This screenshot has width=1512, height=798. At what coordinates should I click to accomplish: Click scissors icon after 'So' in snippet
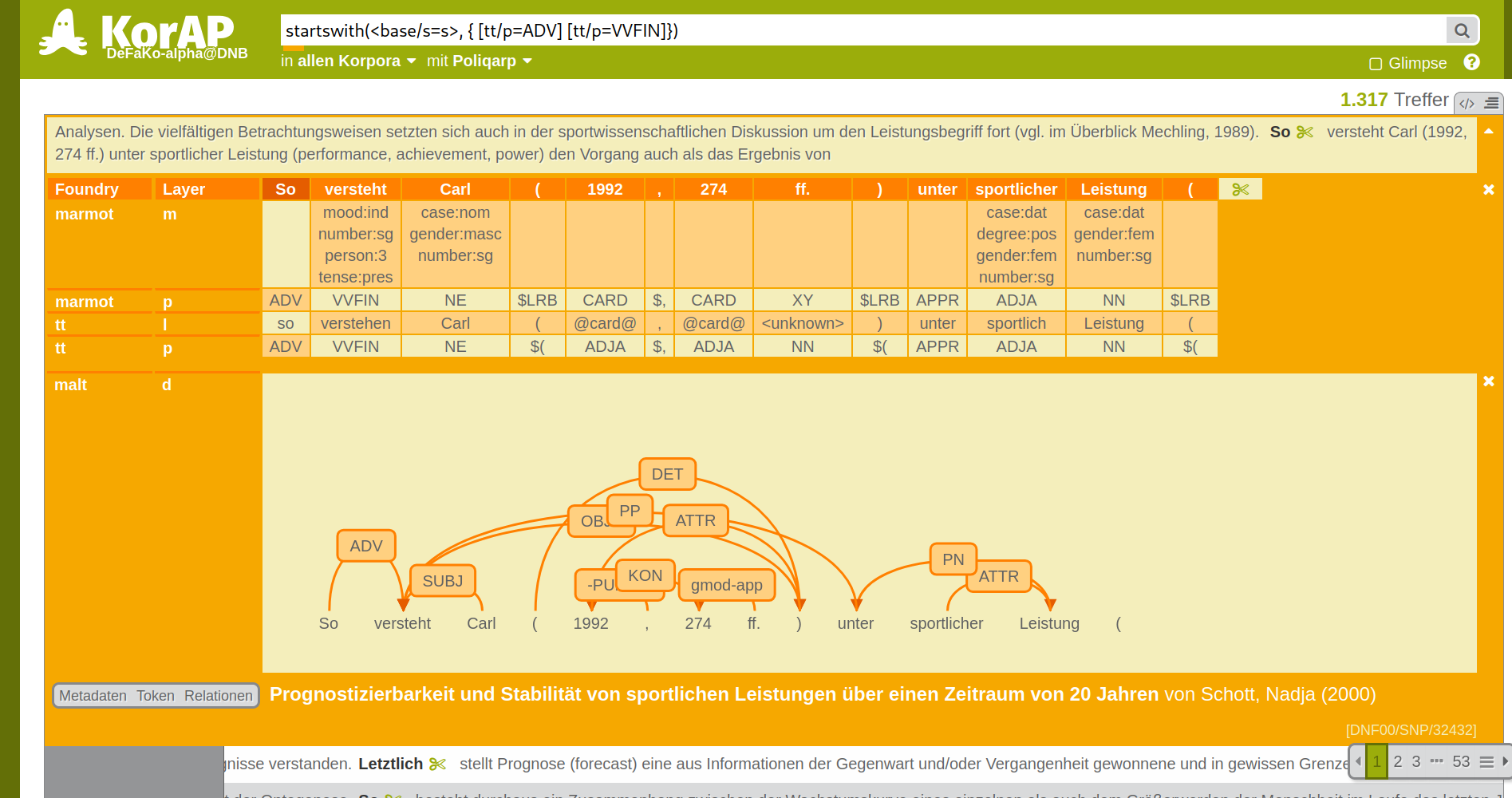[x=1305, y=132]
